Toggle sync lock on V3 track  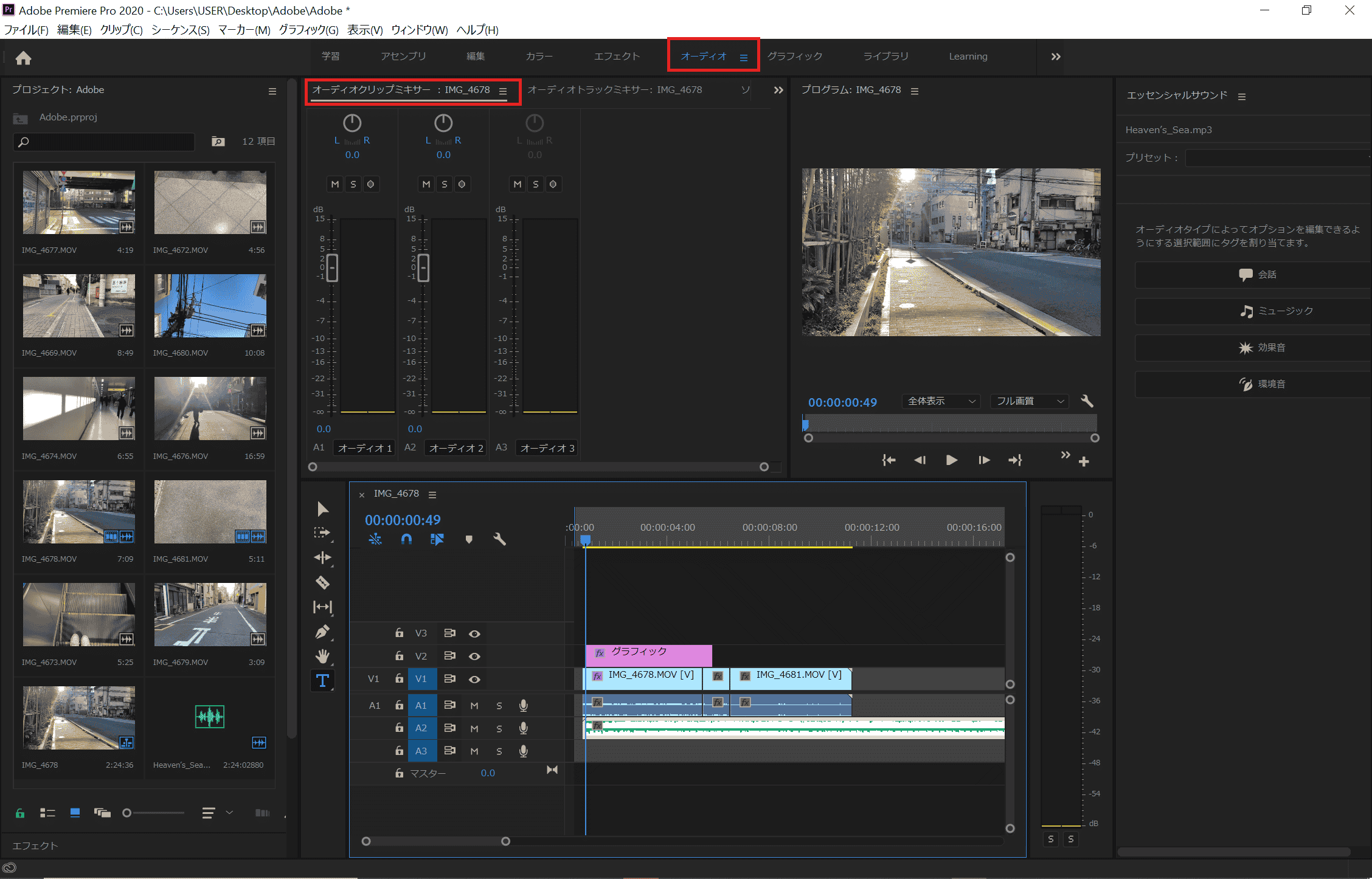(x=449, y=633)
